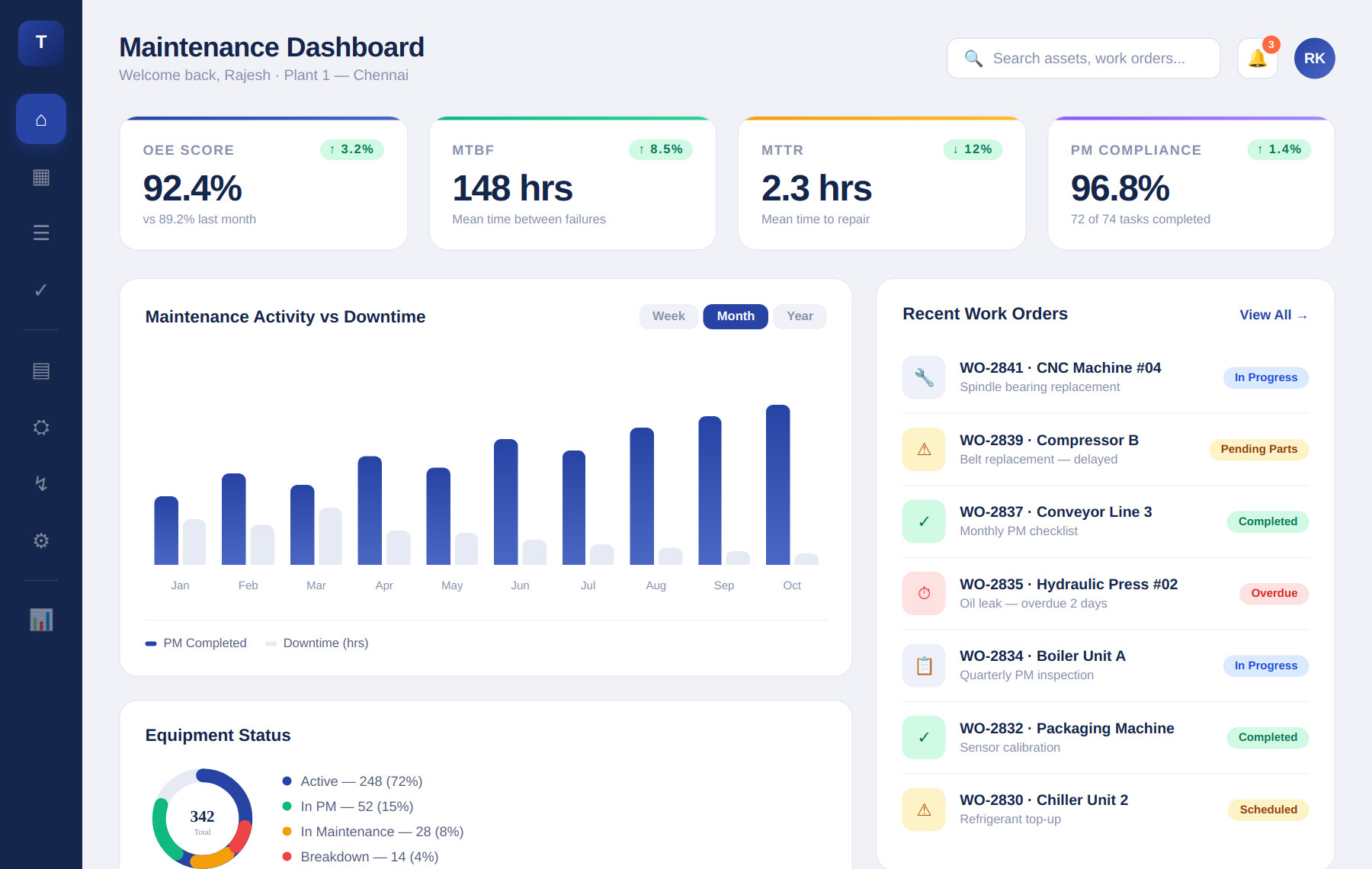
Task: Open View All work orders link
Action: click(1271, 314)
